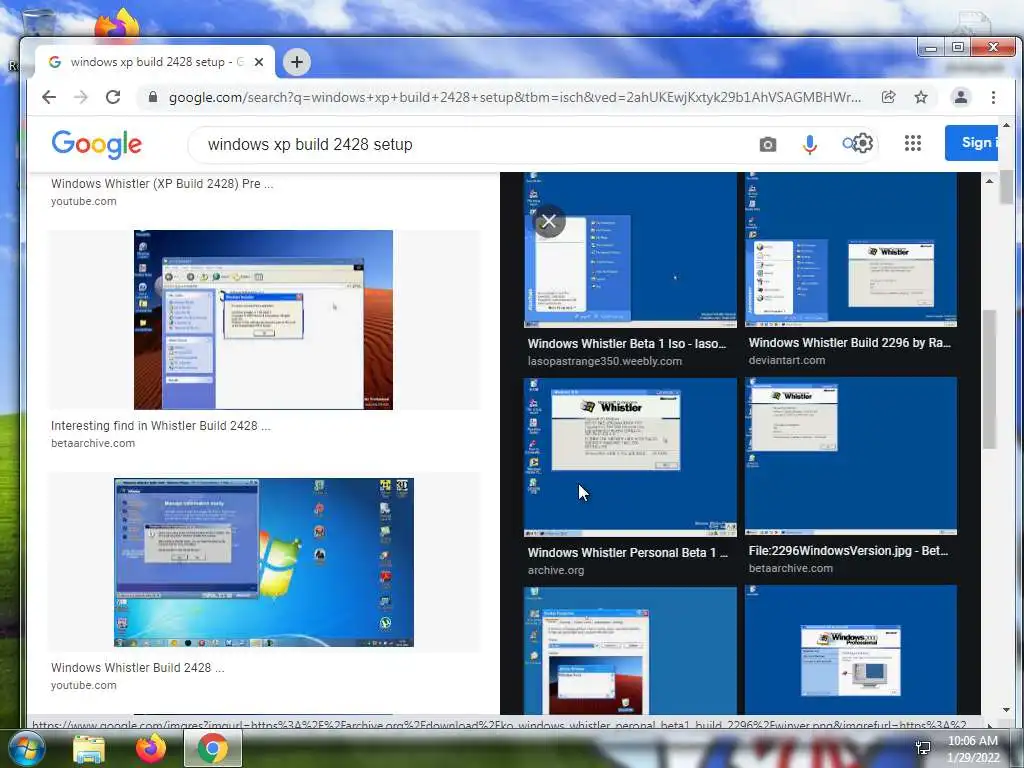
Task: Open the red desert wallpaper related image
Action: (x=630, y=651)
